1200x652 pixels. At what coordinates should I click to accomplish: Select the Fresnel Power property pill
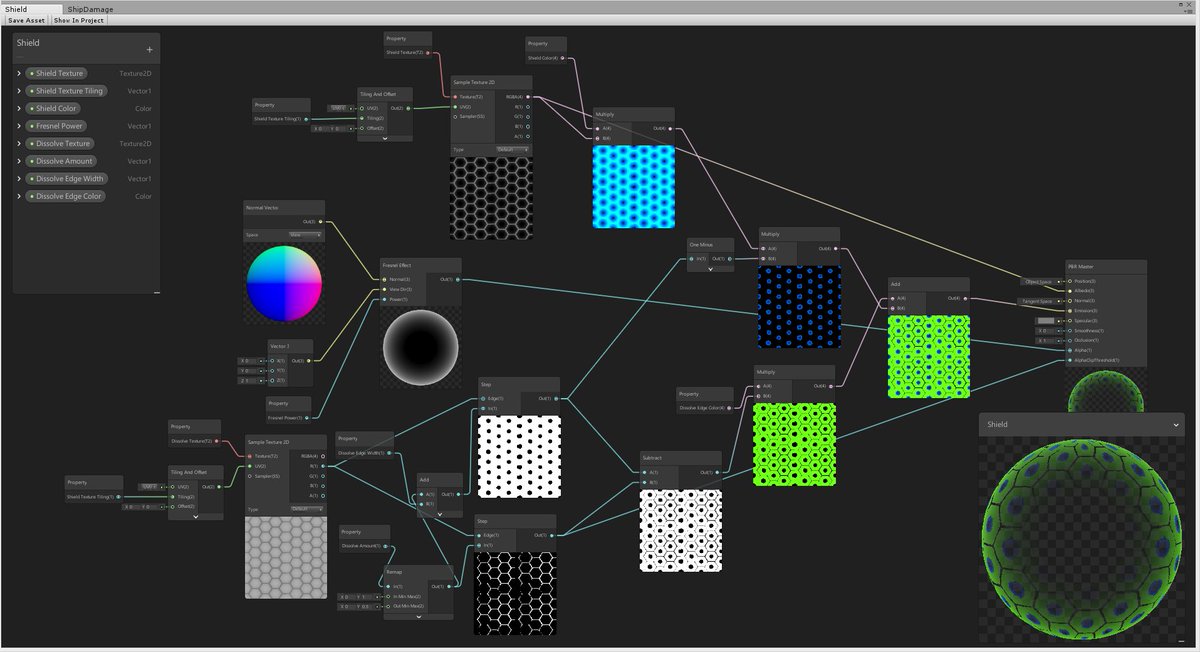57,126
